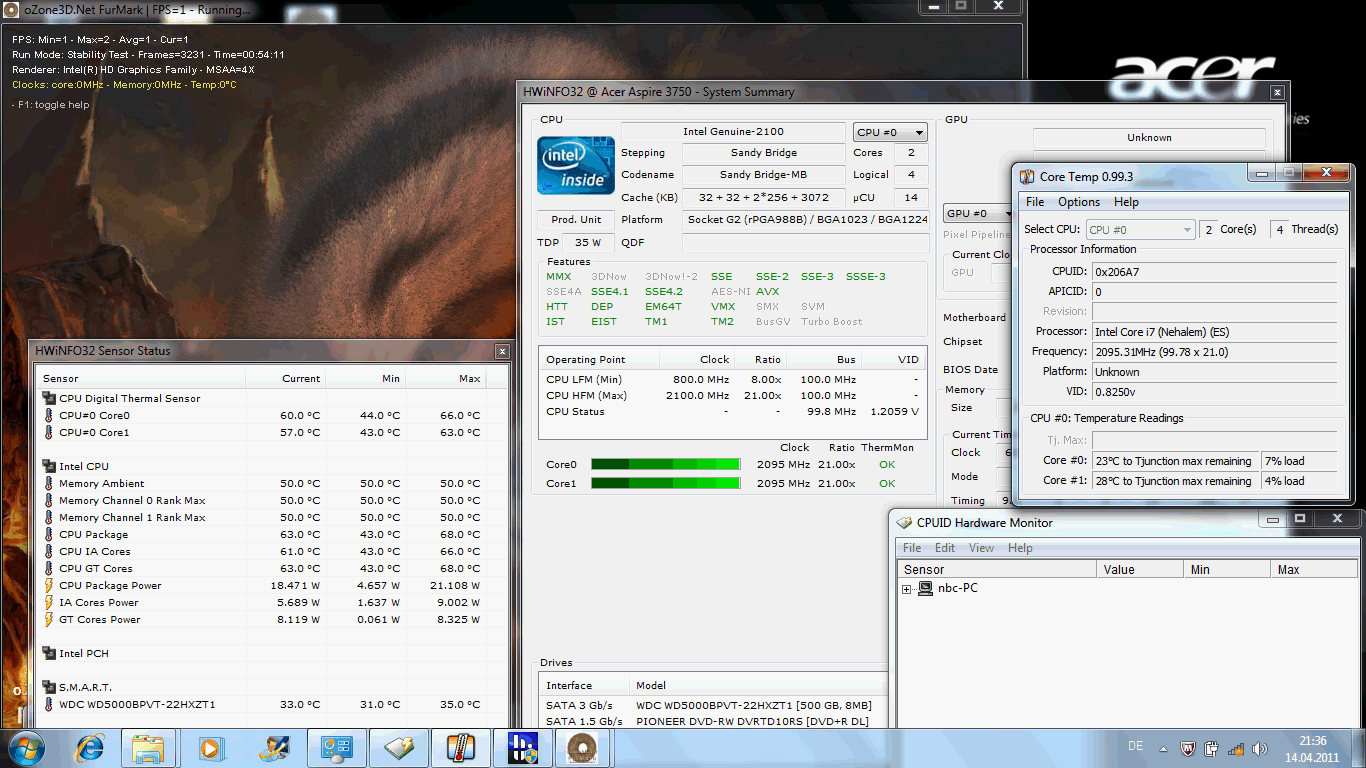Open the network tray icon
Viewport: 1366px width, 768px height.
tap(1235, 748)
